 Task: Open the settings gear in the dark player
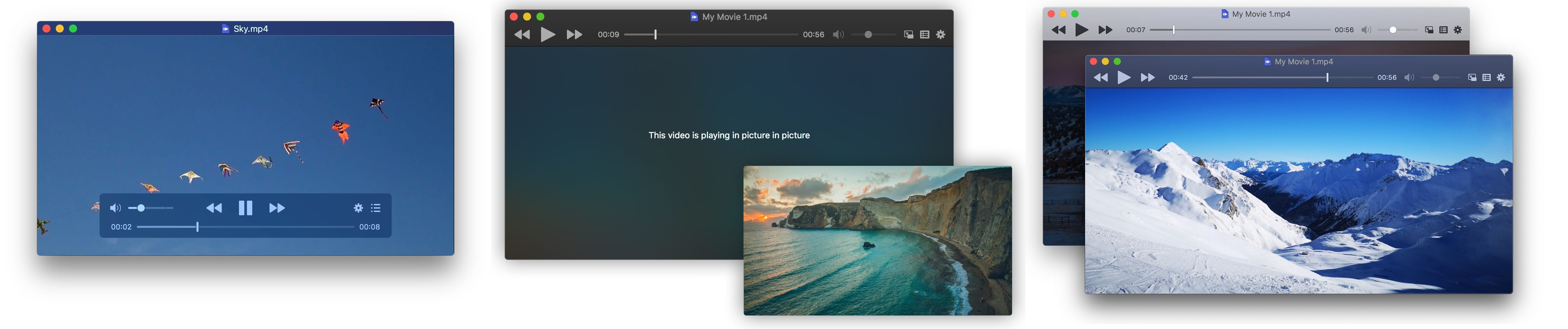pyautogui.click(x=941, y=35)
